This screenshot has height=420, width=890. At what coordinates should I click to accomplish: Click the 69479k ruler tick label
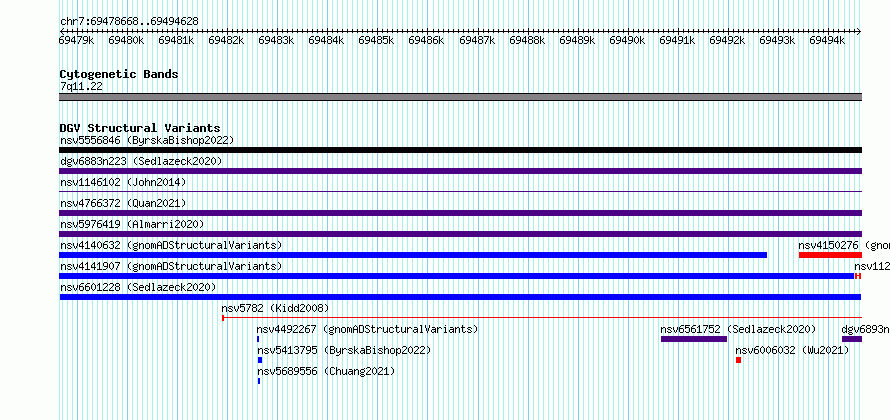coord(77,40)
